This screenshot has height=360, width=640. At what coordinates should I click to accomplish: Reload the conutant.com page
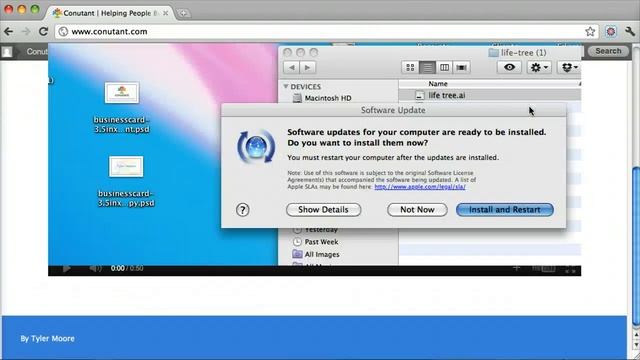[43, 31]
